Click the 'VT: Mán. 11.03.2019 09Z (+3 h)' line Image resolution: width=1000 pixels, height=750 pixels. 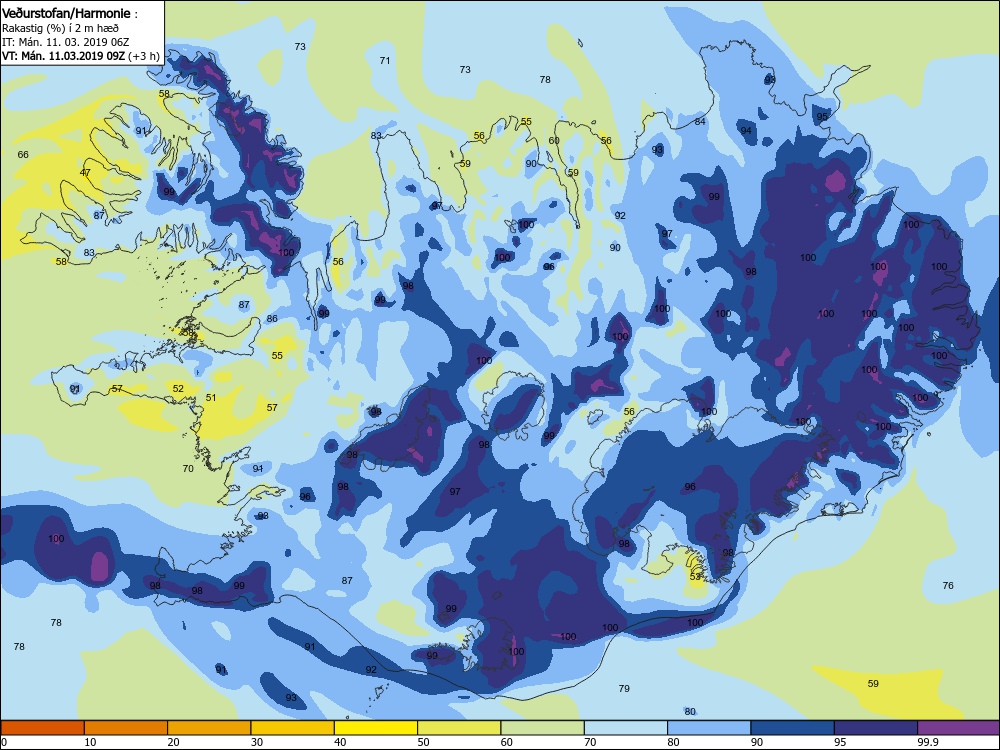[x=80, y=56]
